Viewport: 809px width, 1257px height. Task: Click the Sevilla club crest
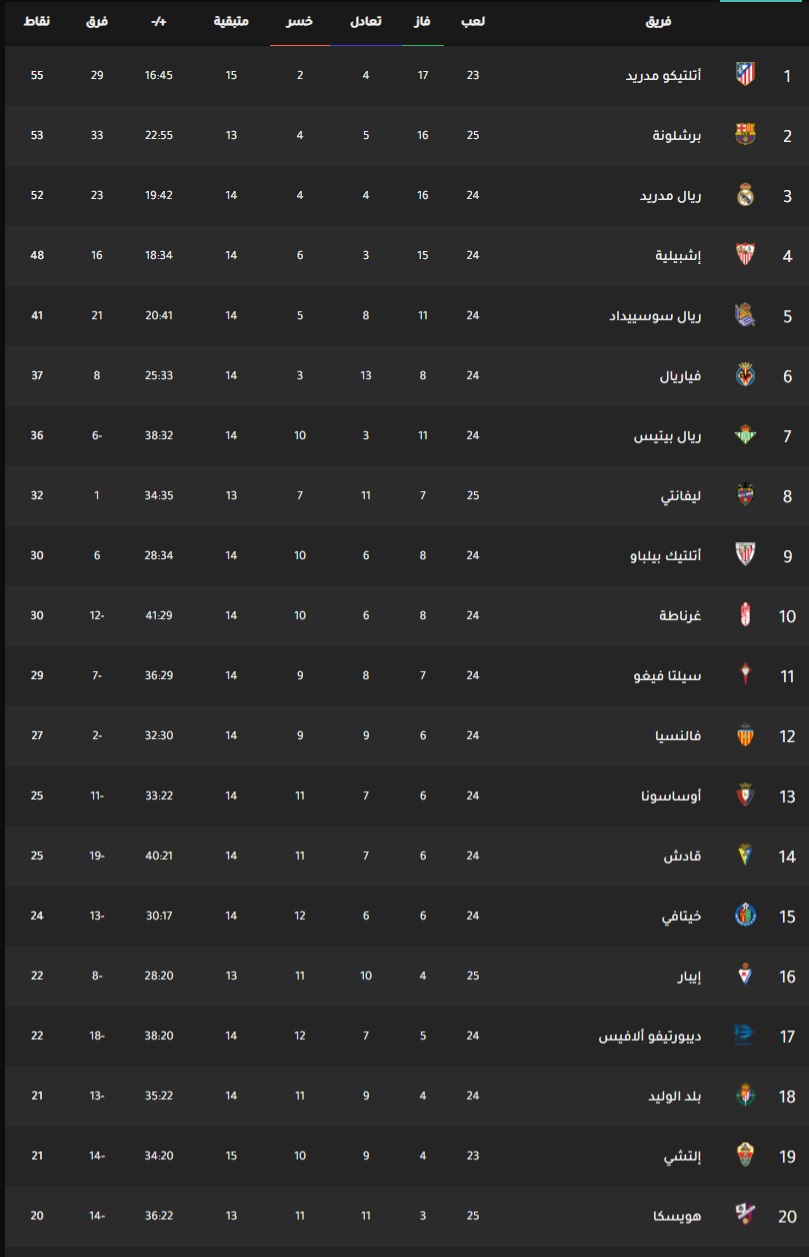point(745,255)
